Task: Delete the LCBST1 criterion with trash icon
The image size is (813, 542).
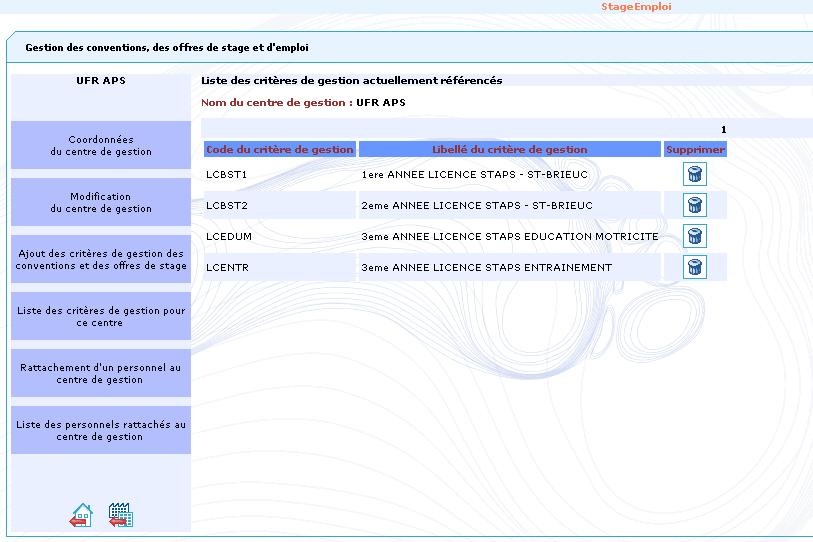Action: point(695,174)
